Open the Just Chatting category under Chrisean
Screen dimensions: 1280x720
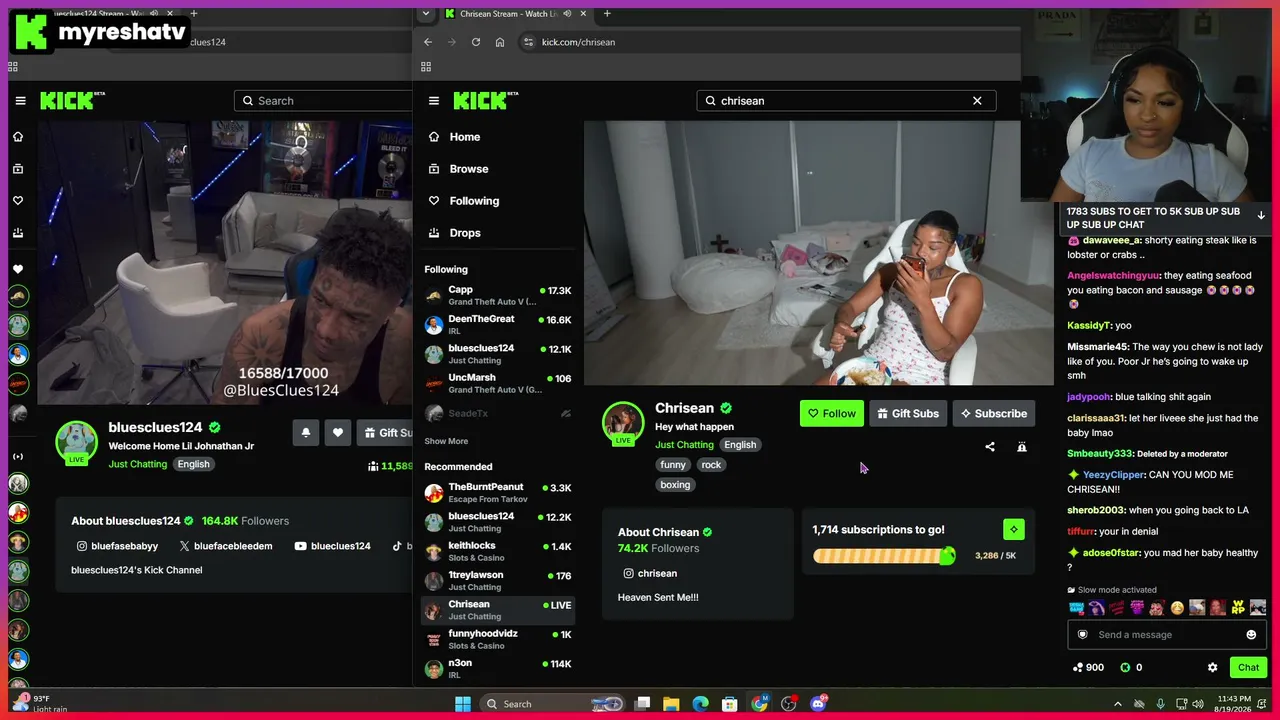pyautogui.click(x=684, y=445)
